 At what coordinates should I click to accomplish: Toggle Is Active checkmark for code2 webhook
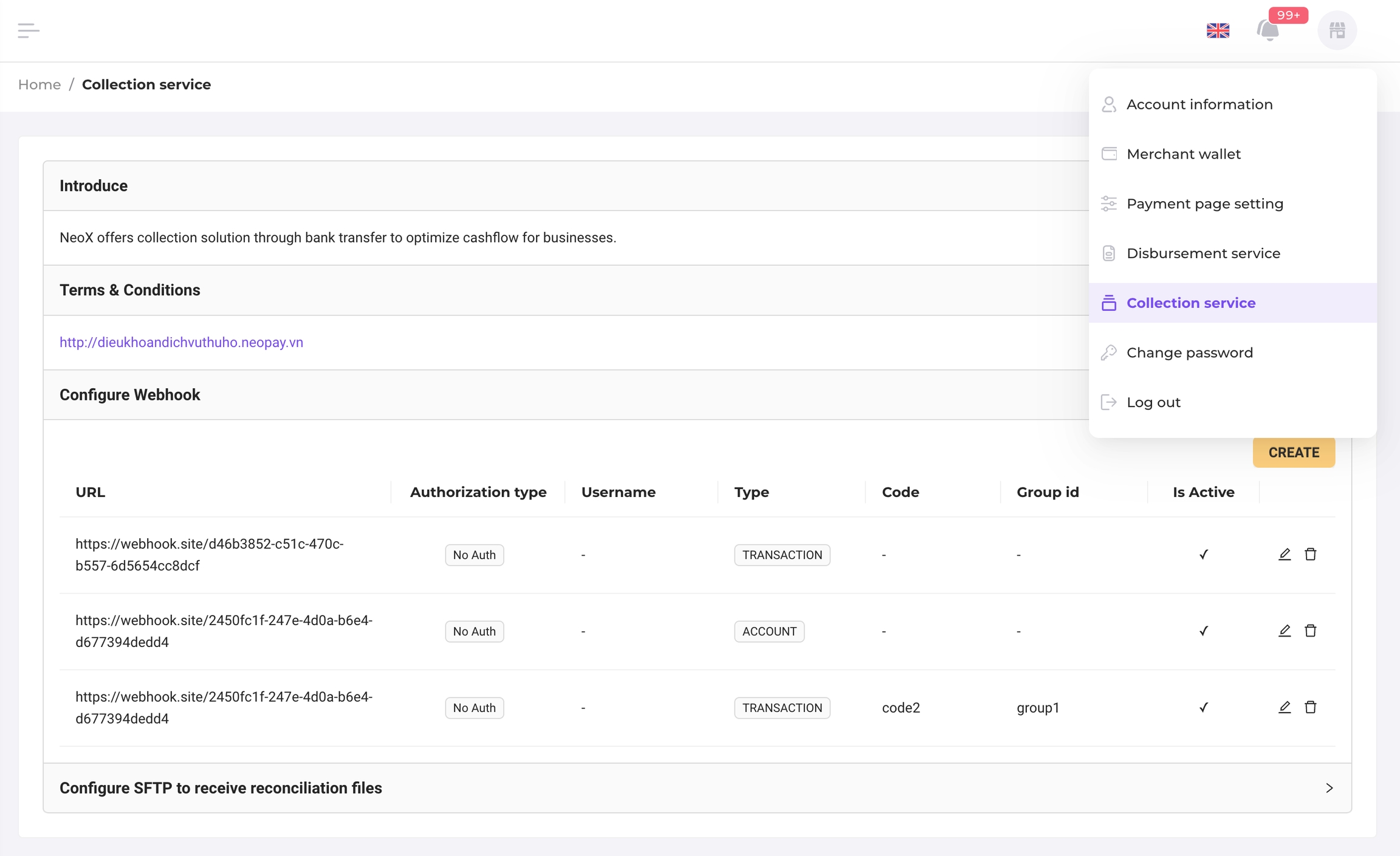click(1203, 707)
